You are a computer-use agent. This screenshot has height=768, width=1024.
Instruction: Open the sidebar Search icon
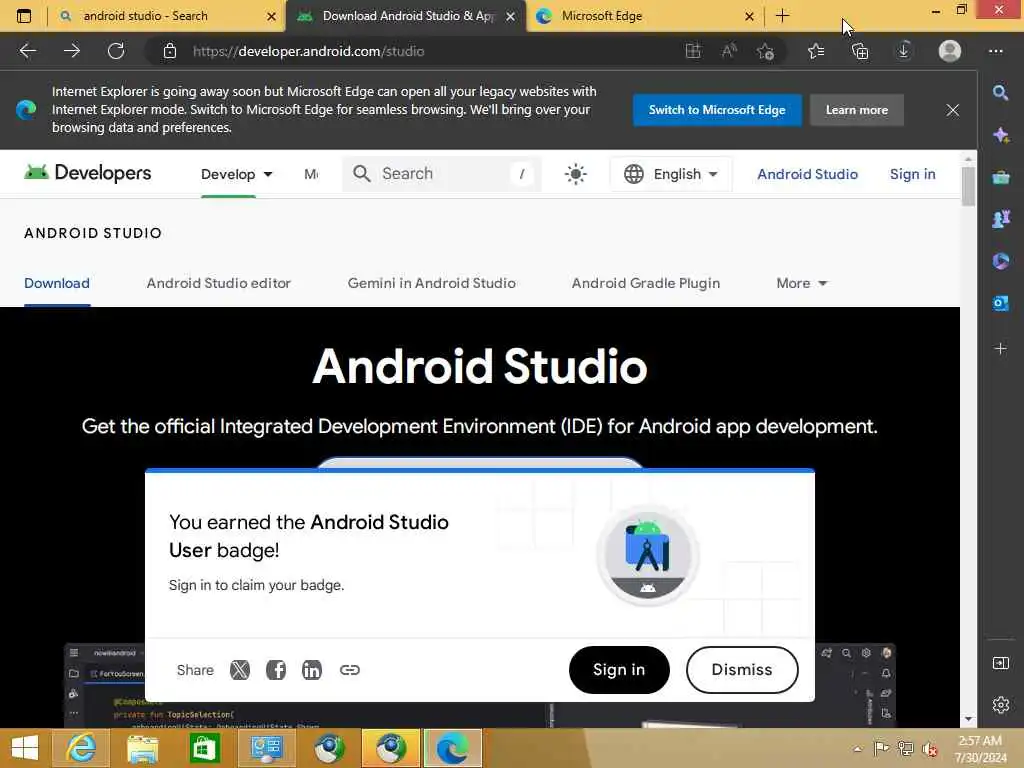coord(1000,93)
